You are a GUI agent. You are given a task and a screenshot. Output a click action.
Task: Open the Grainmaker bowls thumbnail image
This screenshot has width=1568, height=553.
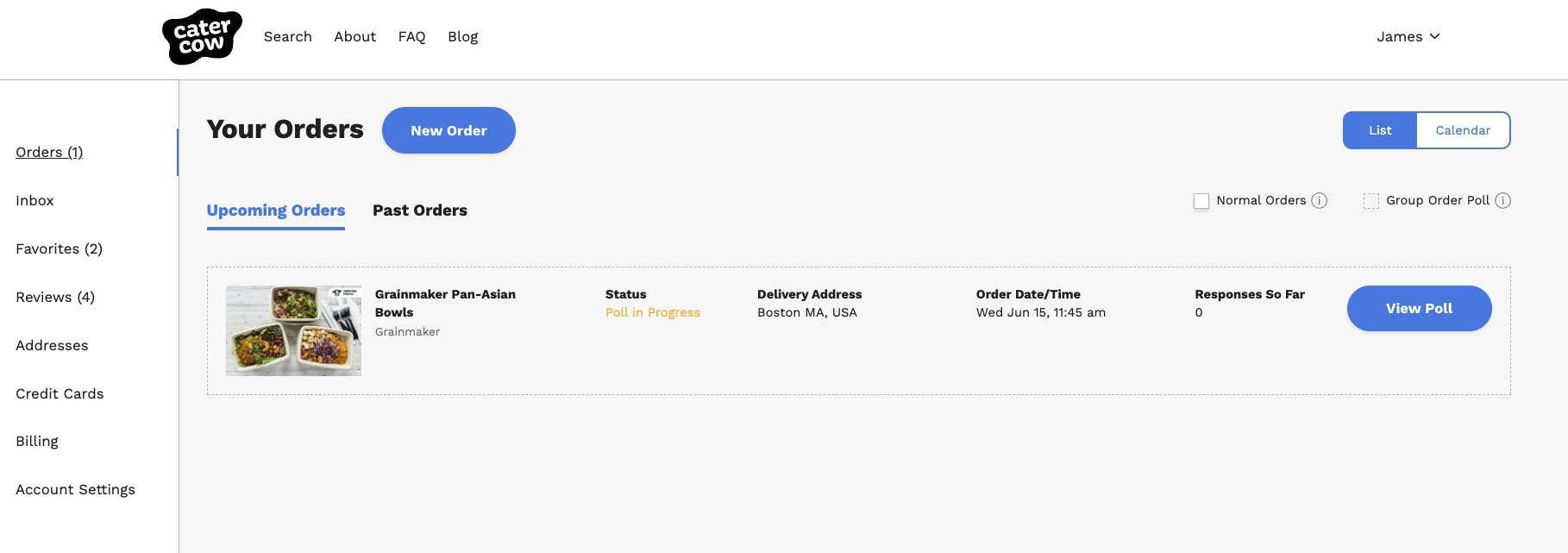pos(293,330)
